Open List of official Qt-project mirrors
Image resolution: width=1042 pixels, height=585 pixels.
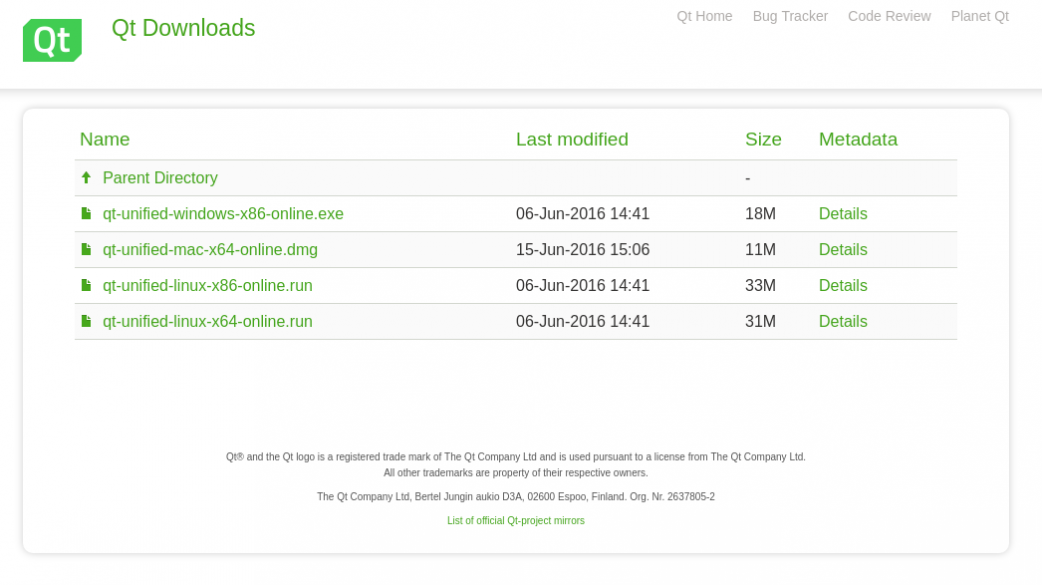point(516,521)
